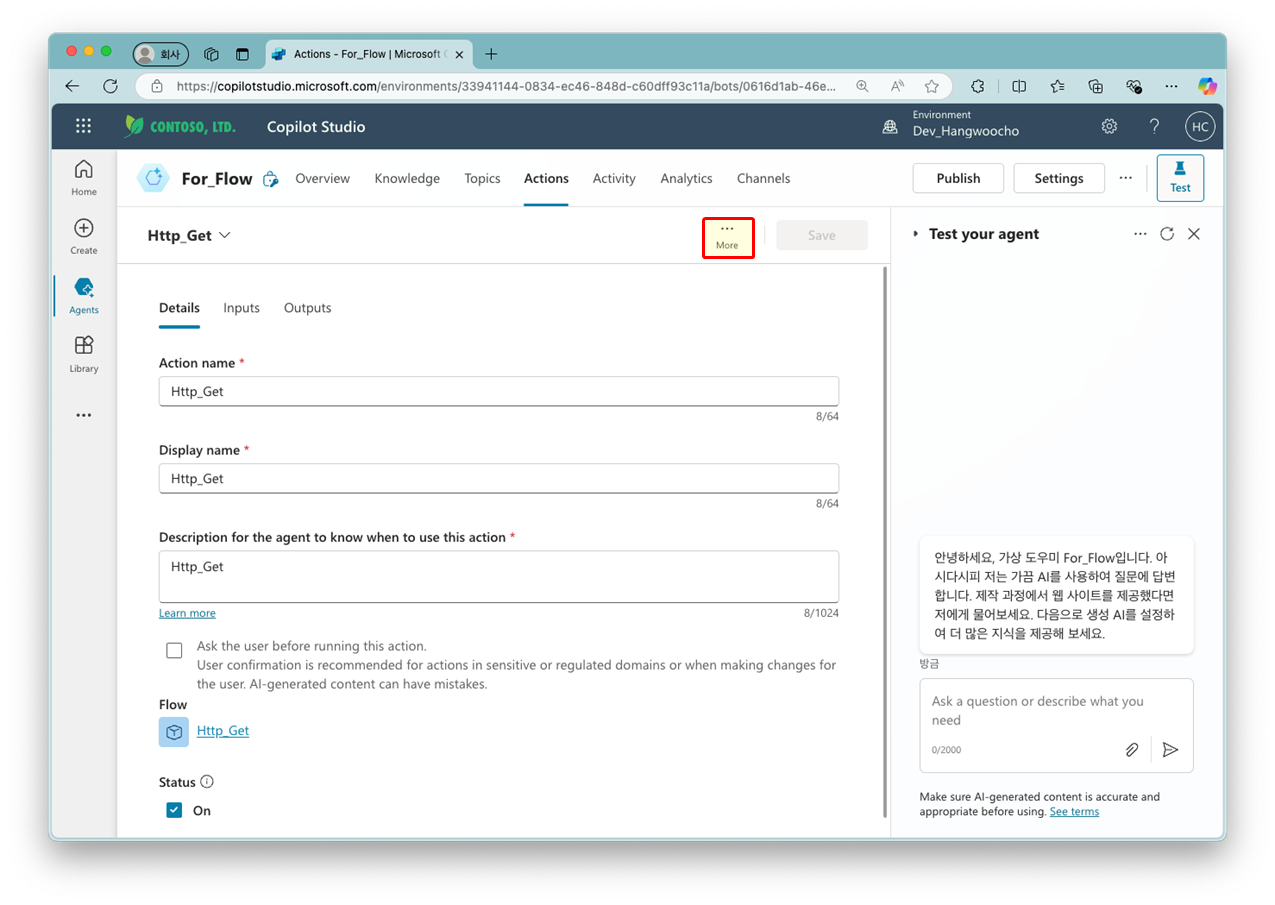Click the edit icon beside For_Flow
This screenshot has height=905, width=1275.
coord(270,179)
